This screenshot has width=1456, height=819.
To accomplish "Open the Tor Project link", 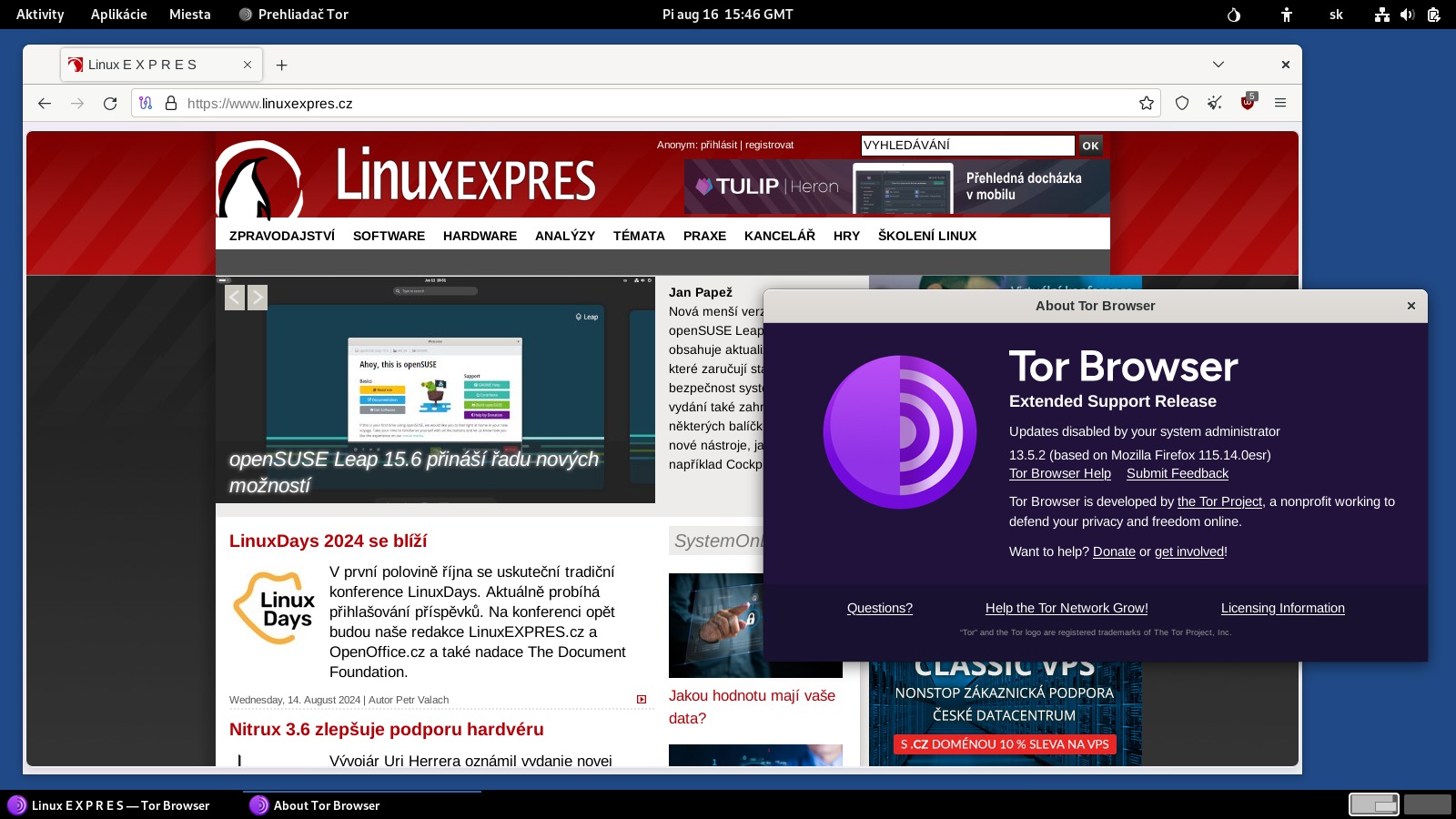I will [1219, 501].
